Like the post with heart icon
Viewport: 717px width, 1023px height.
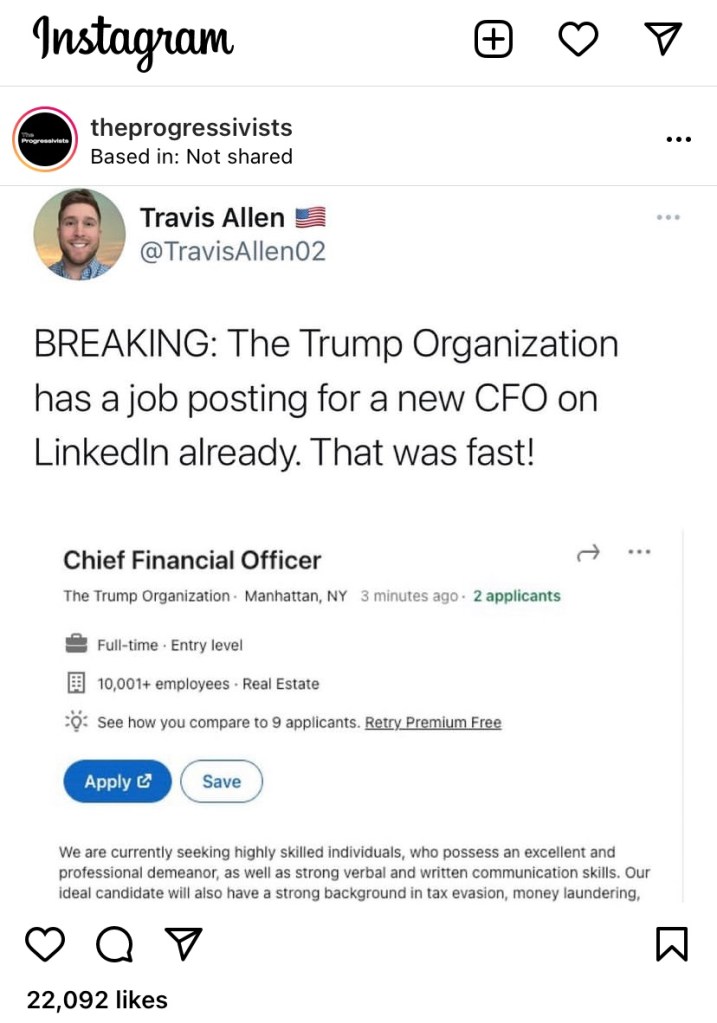pos(44,943)
